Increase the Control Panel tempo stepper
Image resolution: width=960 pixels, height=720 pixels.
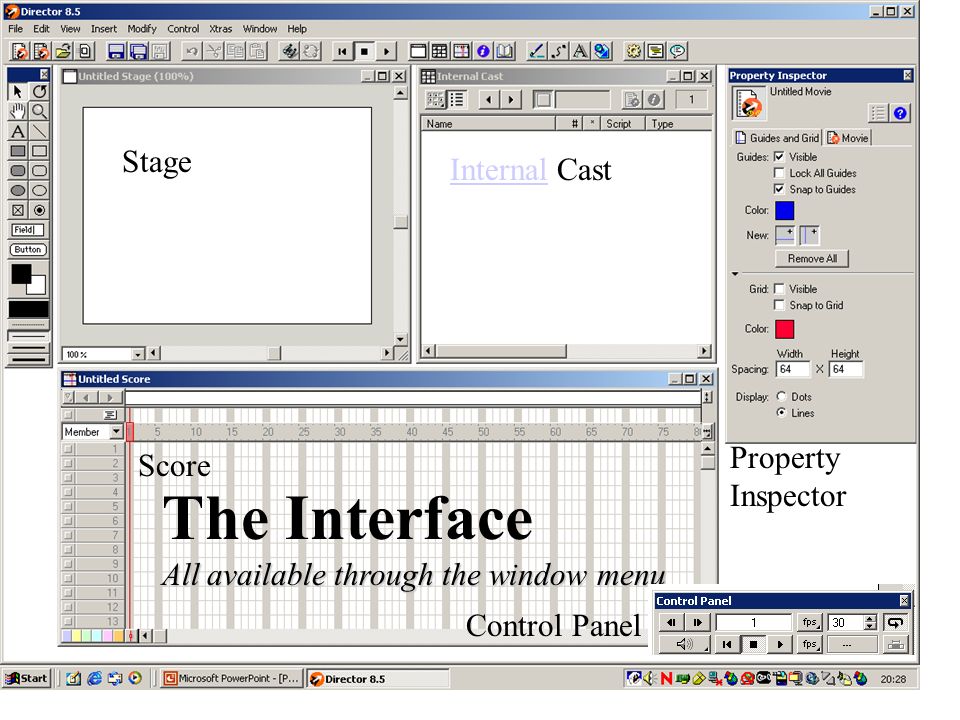coord(871,618)
